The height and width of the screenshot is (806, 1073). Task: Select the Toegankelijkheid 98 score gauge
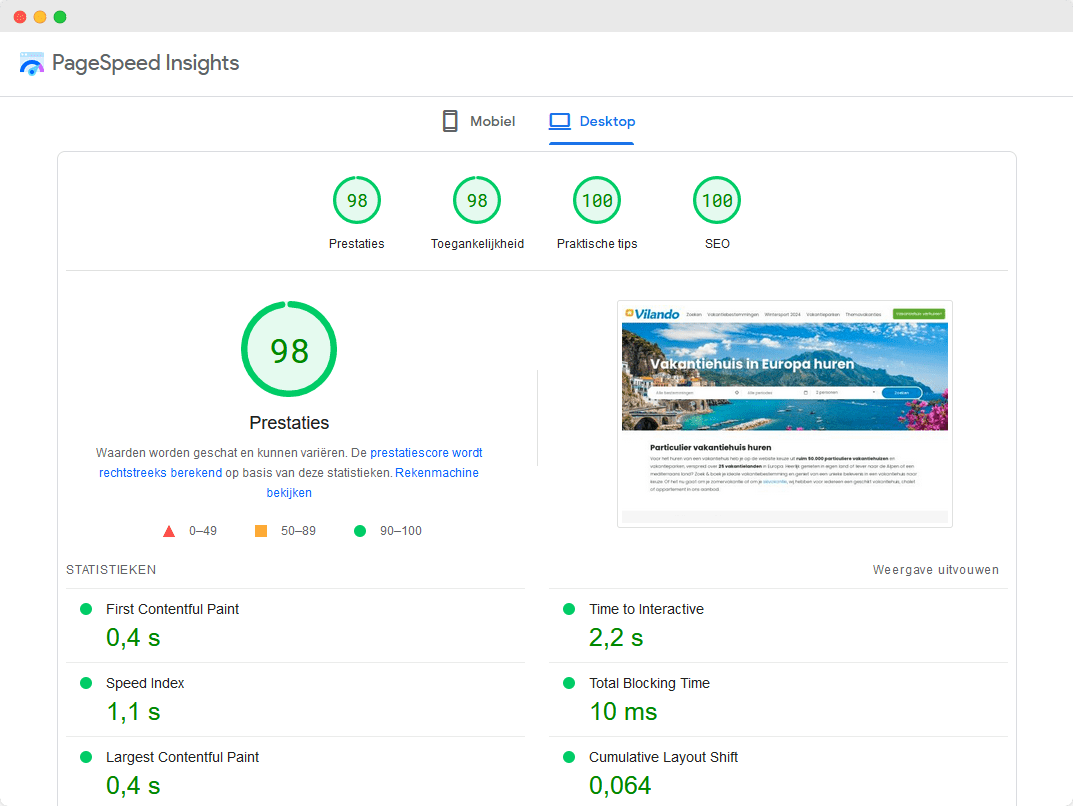pyautogui.click(x=477, y=200)
